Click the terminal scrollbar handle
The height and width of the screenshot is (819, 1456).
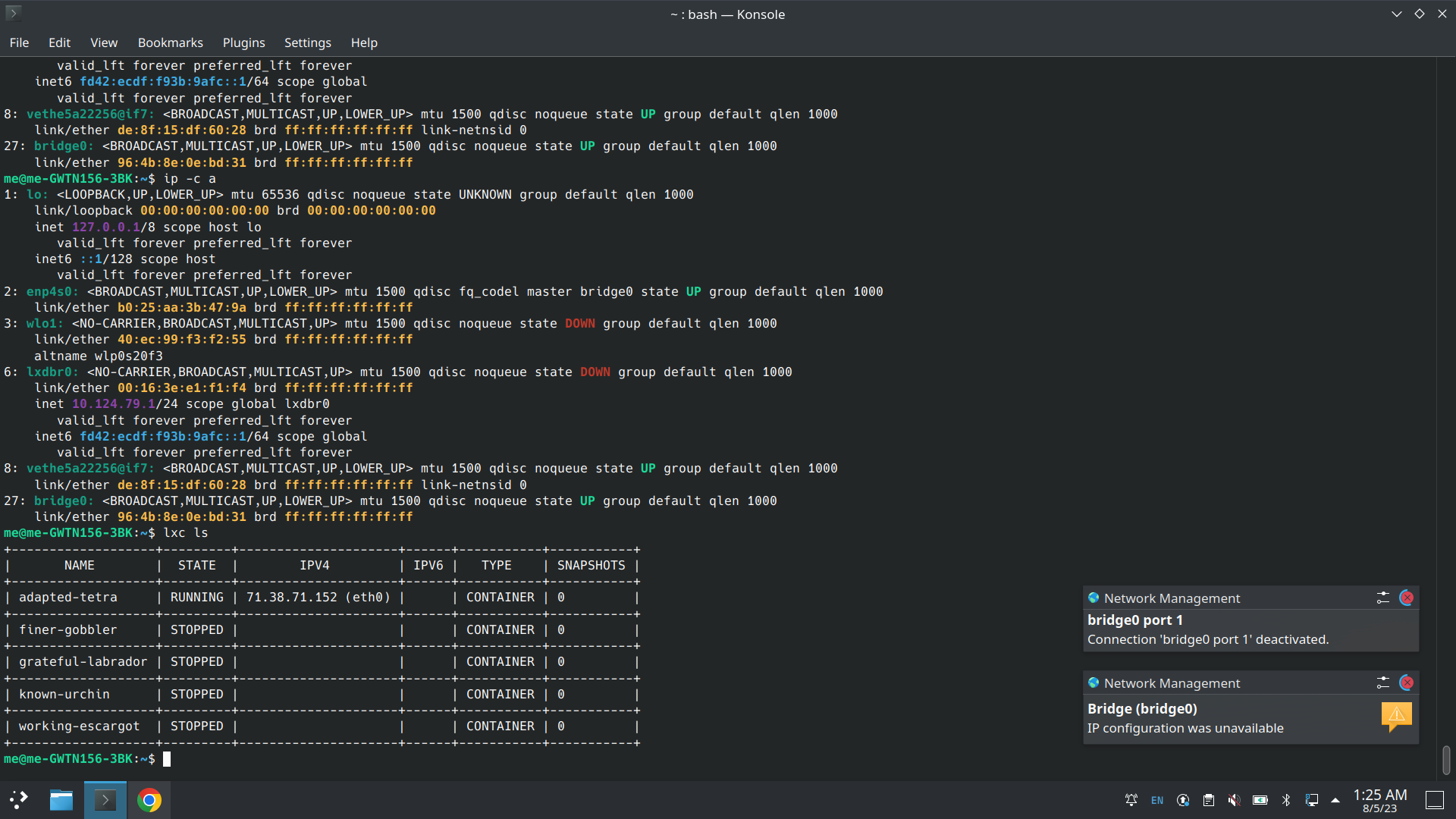[x=1445, y=759]
